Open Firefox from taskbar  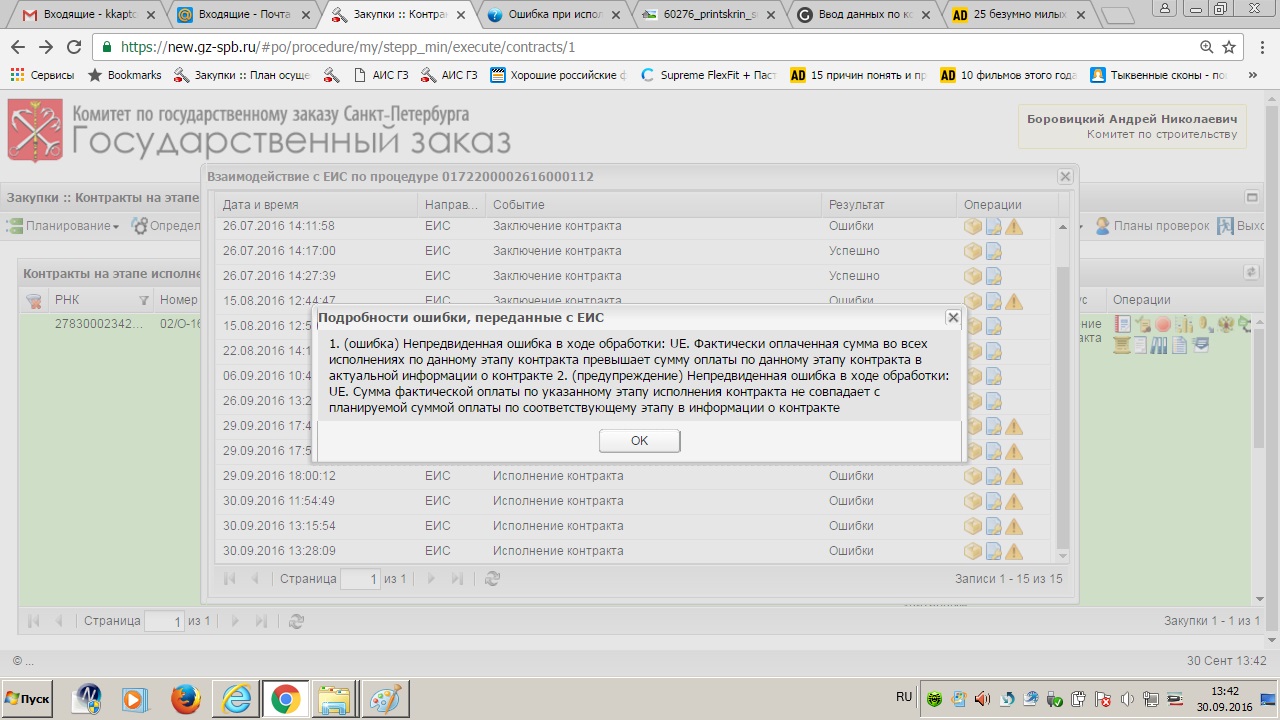[x=186, y=699]
